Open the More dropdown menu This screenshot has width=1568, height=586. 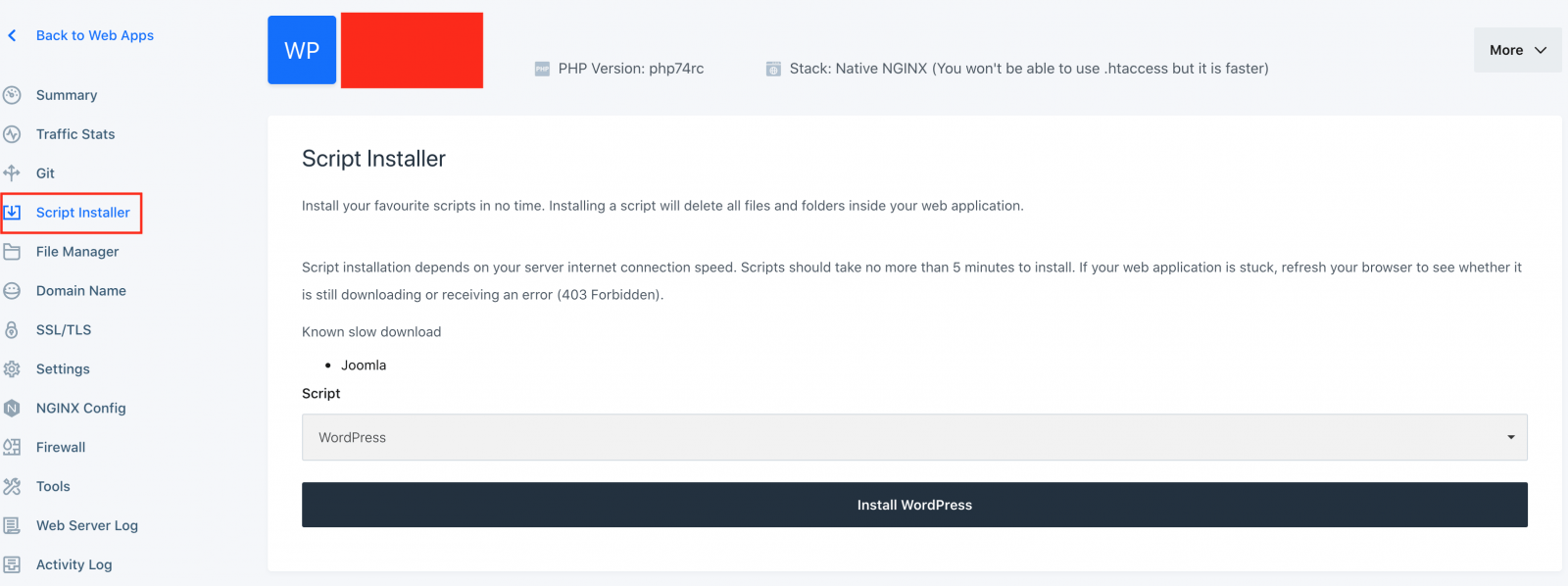coord(1517,50)
